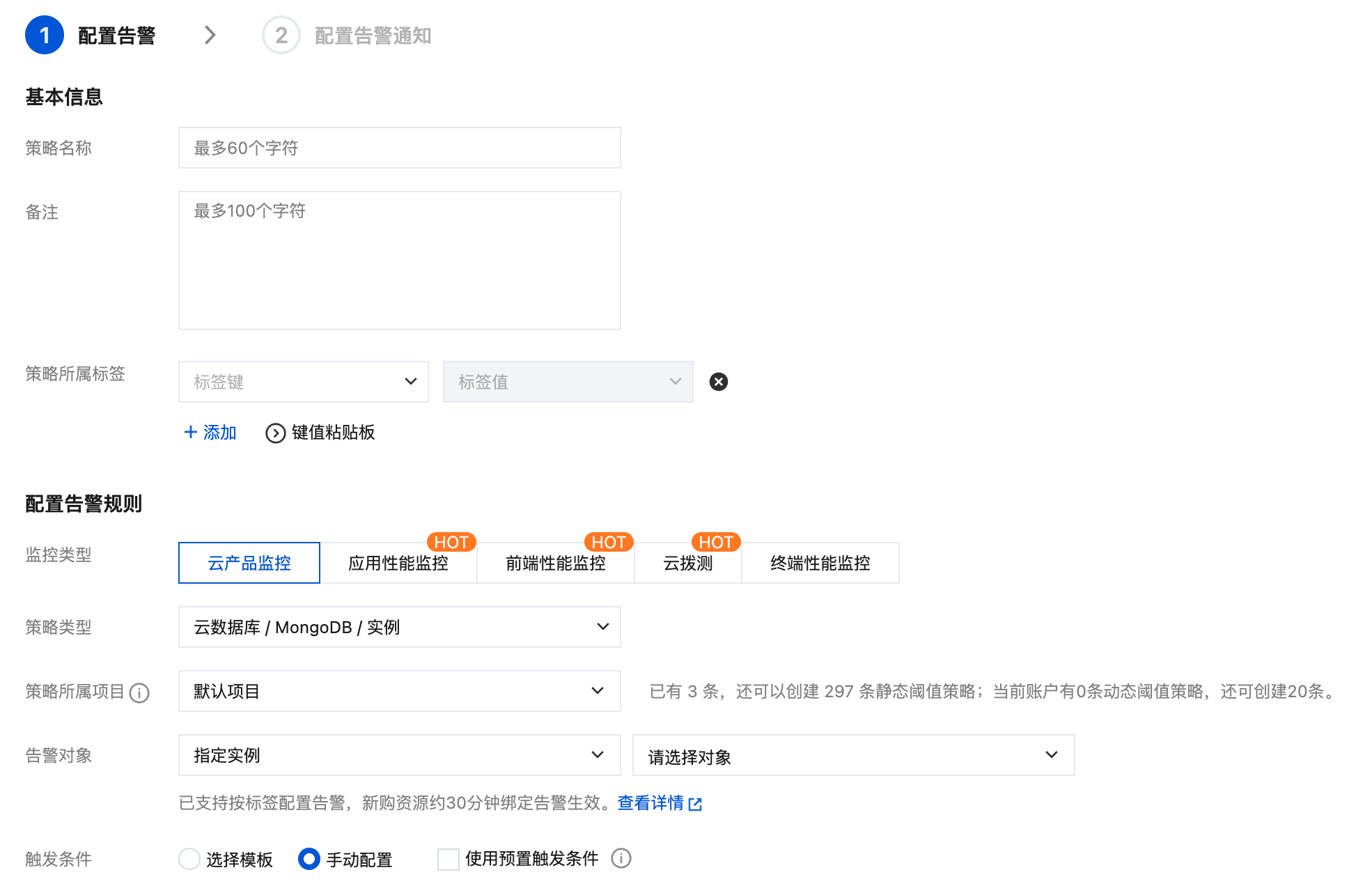Viewport: 1372px width, 886px height.
Task: Open the 标签键 dropdown
Action: (303, 382)
